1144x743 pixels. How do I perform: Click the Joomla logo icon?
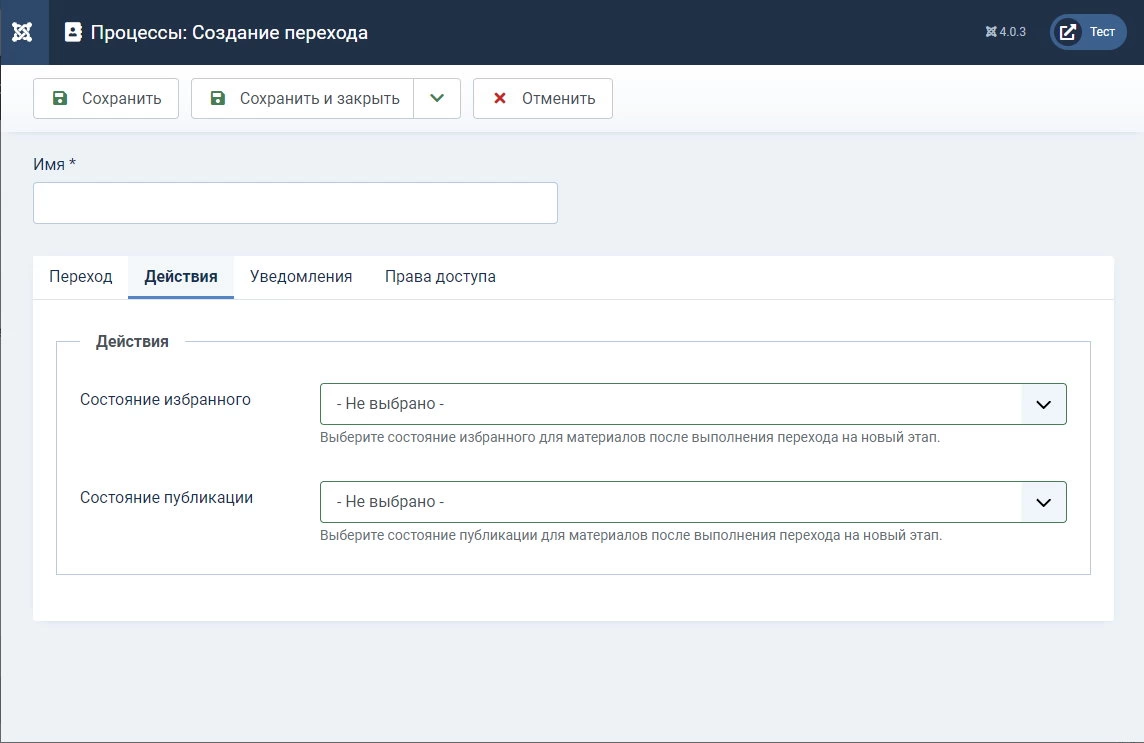[23, 32]
